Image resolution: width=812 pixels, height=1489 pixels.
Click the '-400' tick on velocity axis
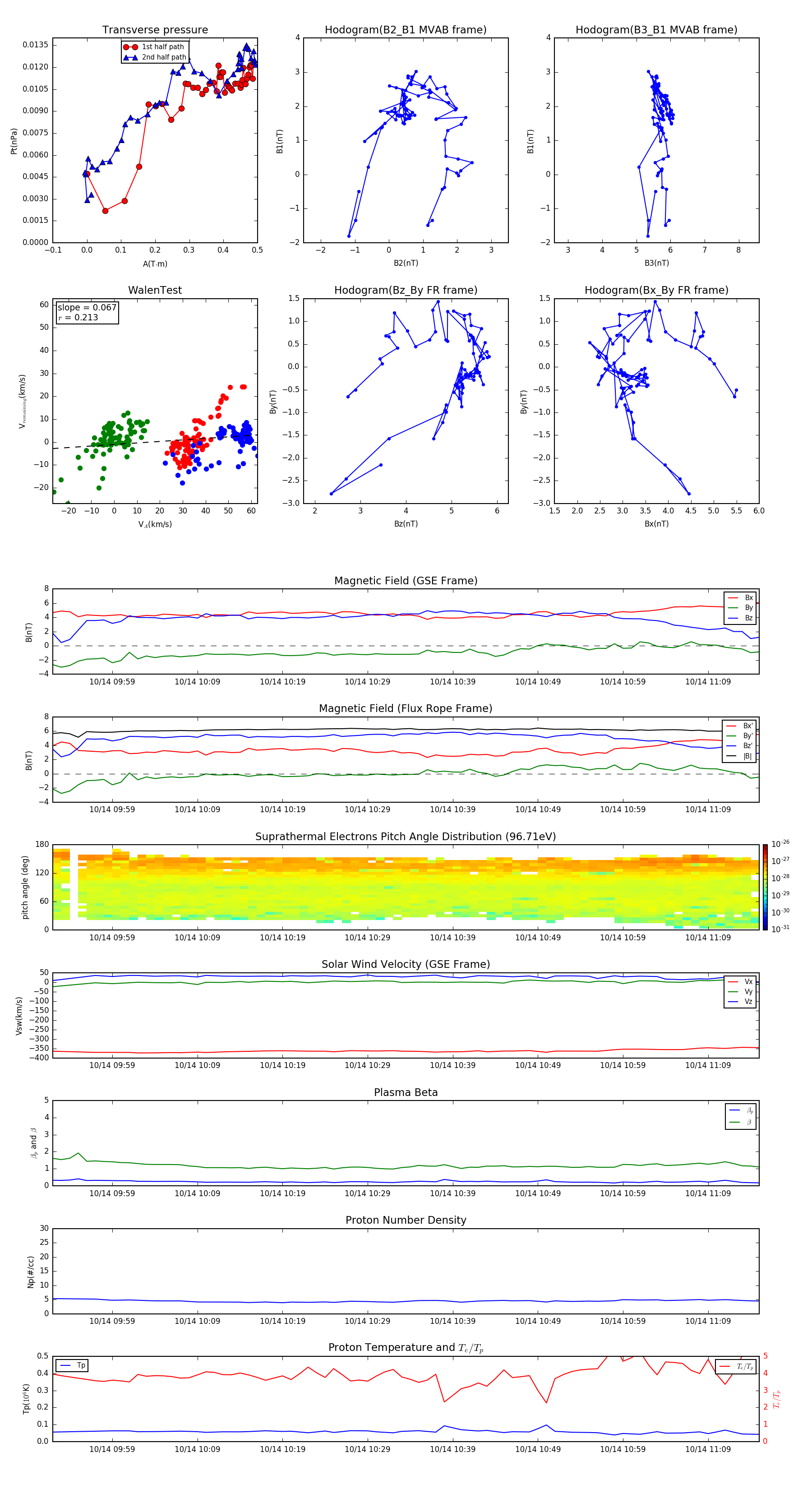tap(39, 1058)
